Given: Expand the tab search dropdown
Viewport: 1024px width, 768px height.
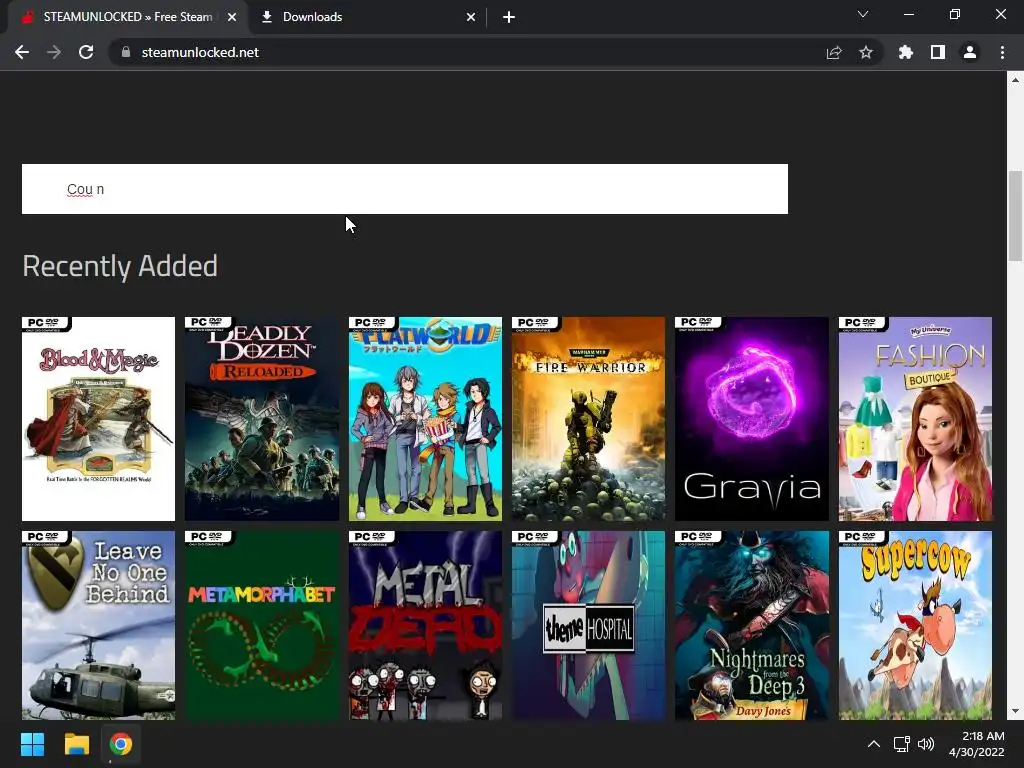Looking at the screenshot, I should [863, 14].
